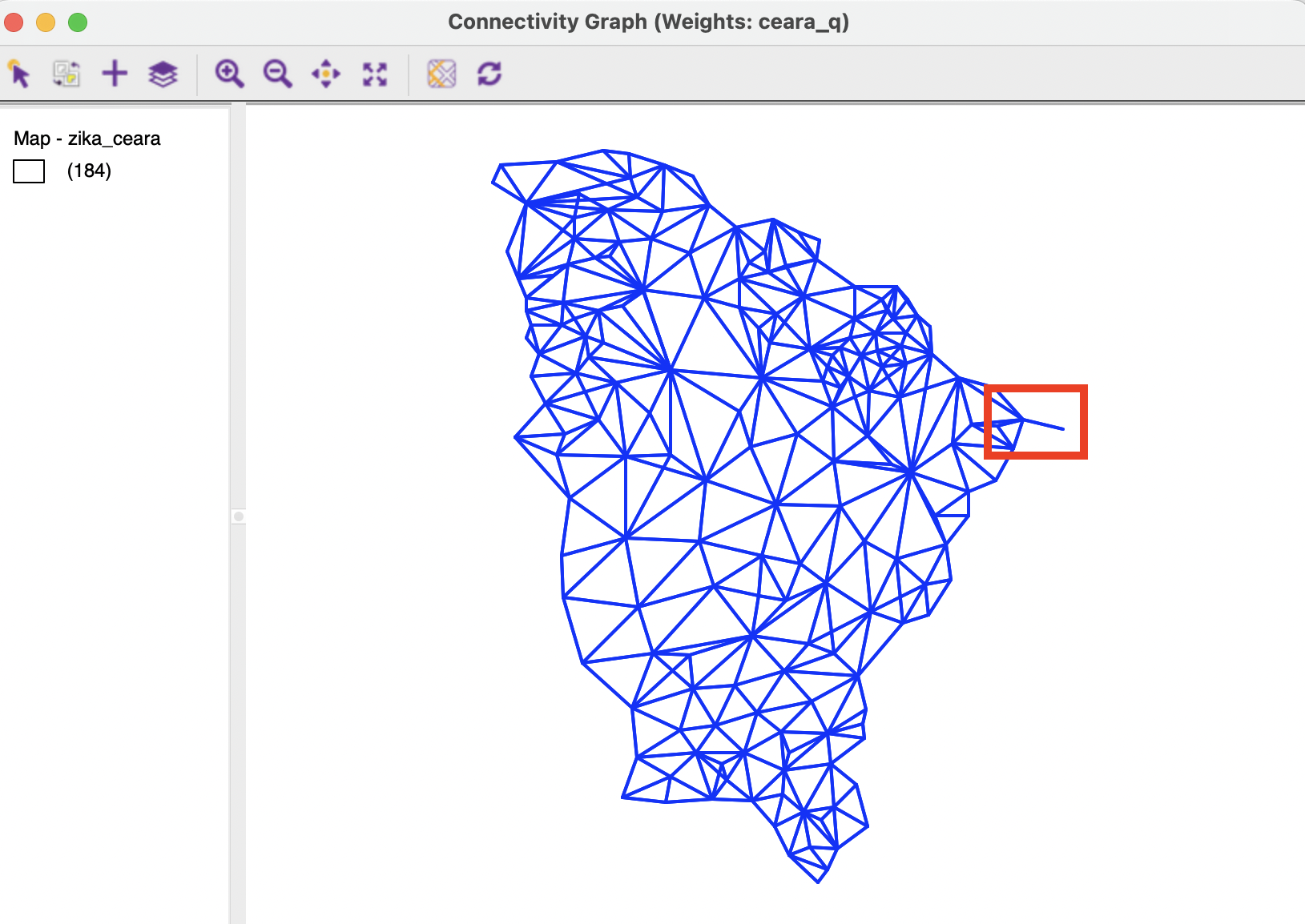
Task: Click the invert selection tool icon
Action: pyautogui.click(x=66, y=74)
